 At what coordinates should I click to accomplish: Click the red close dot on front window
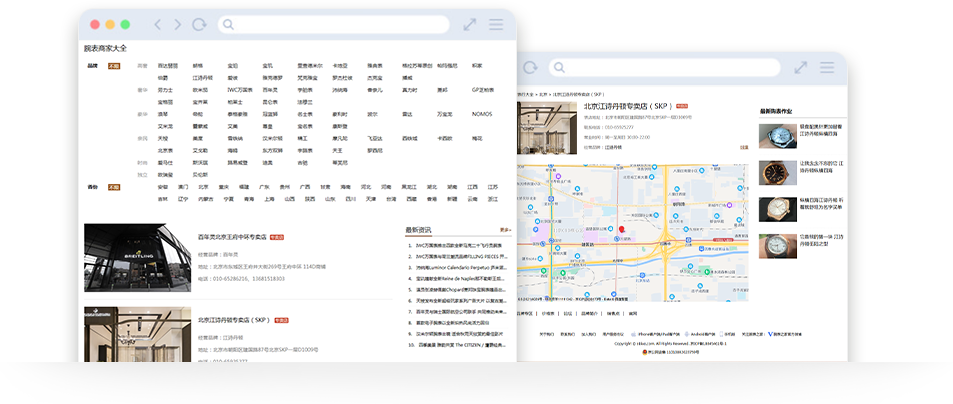point(95,24)
